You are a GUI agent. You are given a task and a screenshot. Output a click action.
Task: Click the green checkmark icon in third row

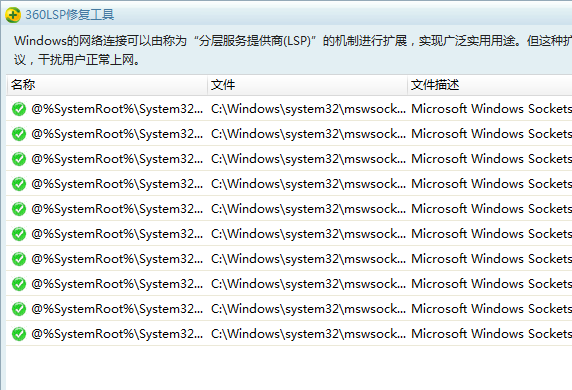coord(19,159)
